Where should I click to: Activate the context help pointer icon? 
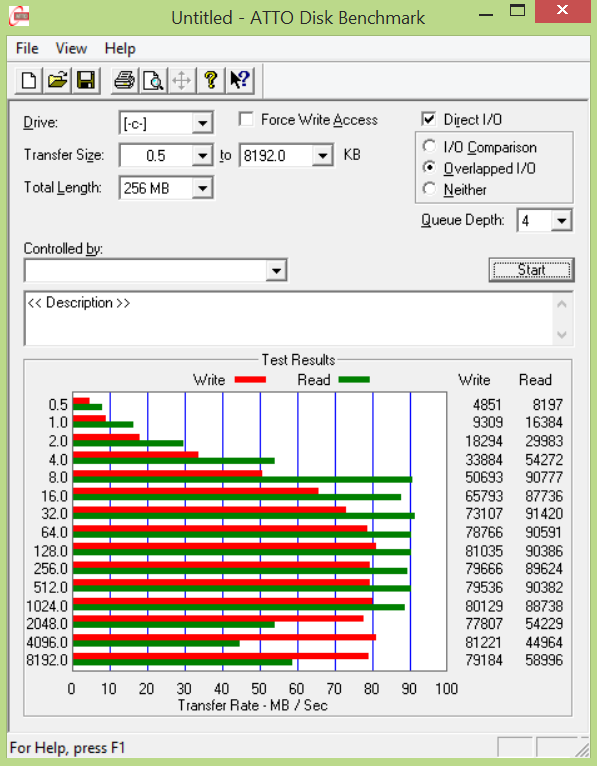pyautogui.click(x=239, y=80)
